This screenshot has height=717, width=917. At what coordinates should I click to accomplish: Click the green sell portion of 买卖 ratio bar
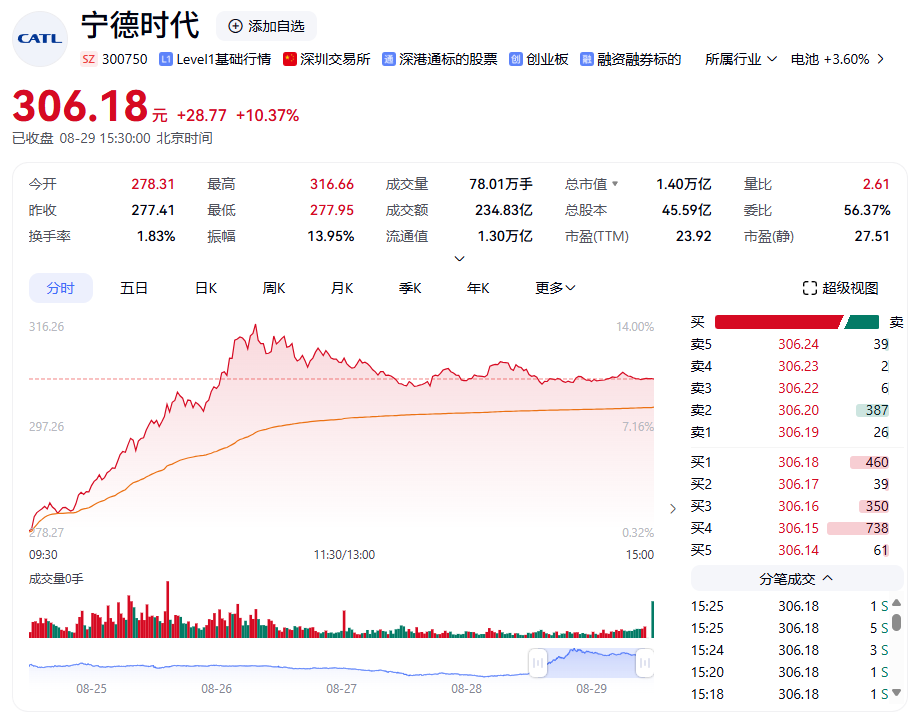point(862,322)
